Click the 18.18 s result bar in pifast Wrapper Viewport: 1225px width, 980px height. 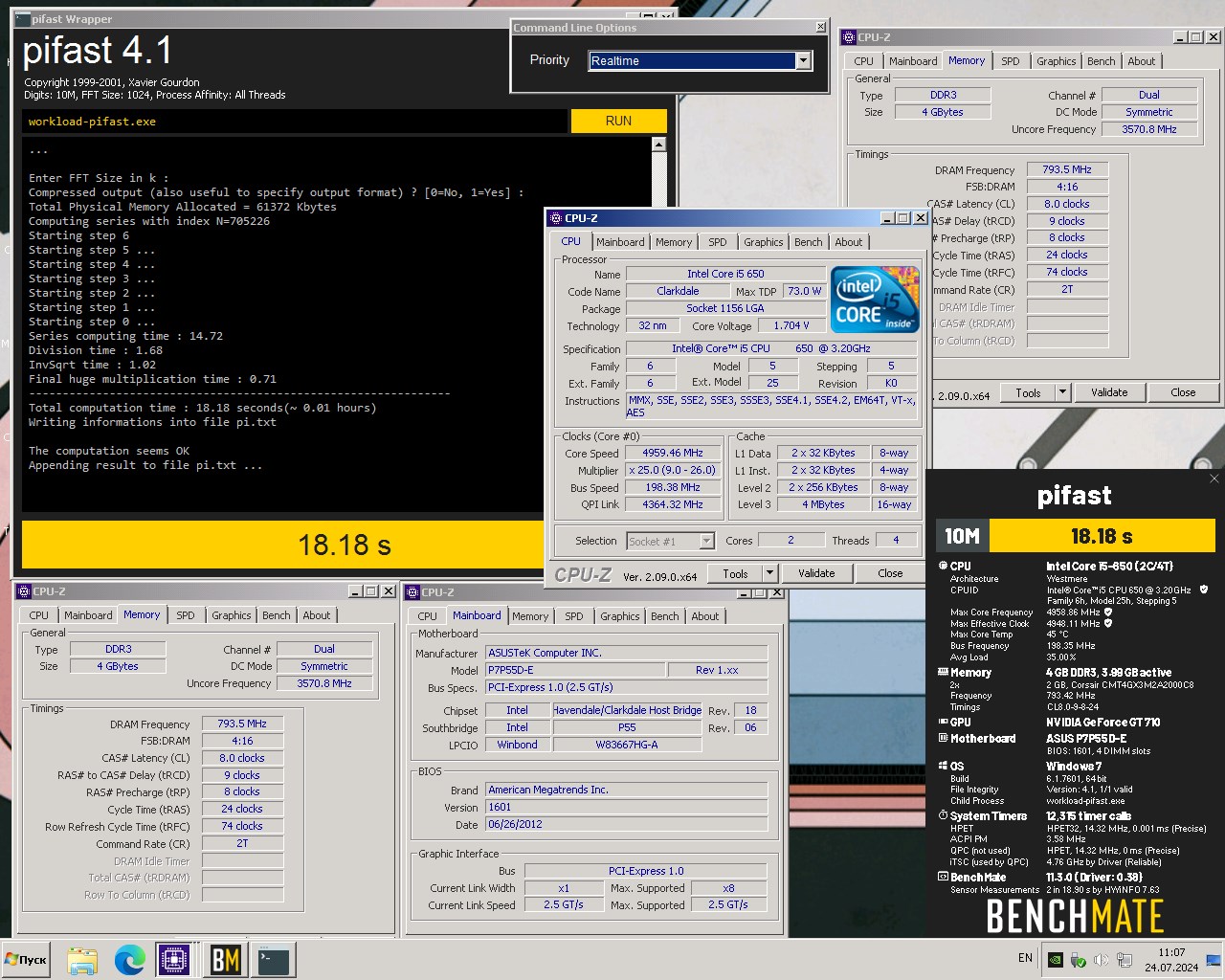(x=282, y=545)
